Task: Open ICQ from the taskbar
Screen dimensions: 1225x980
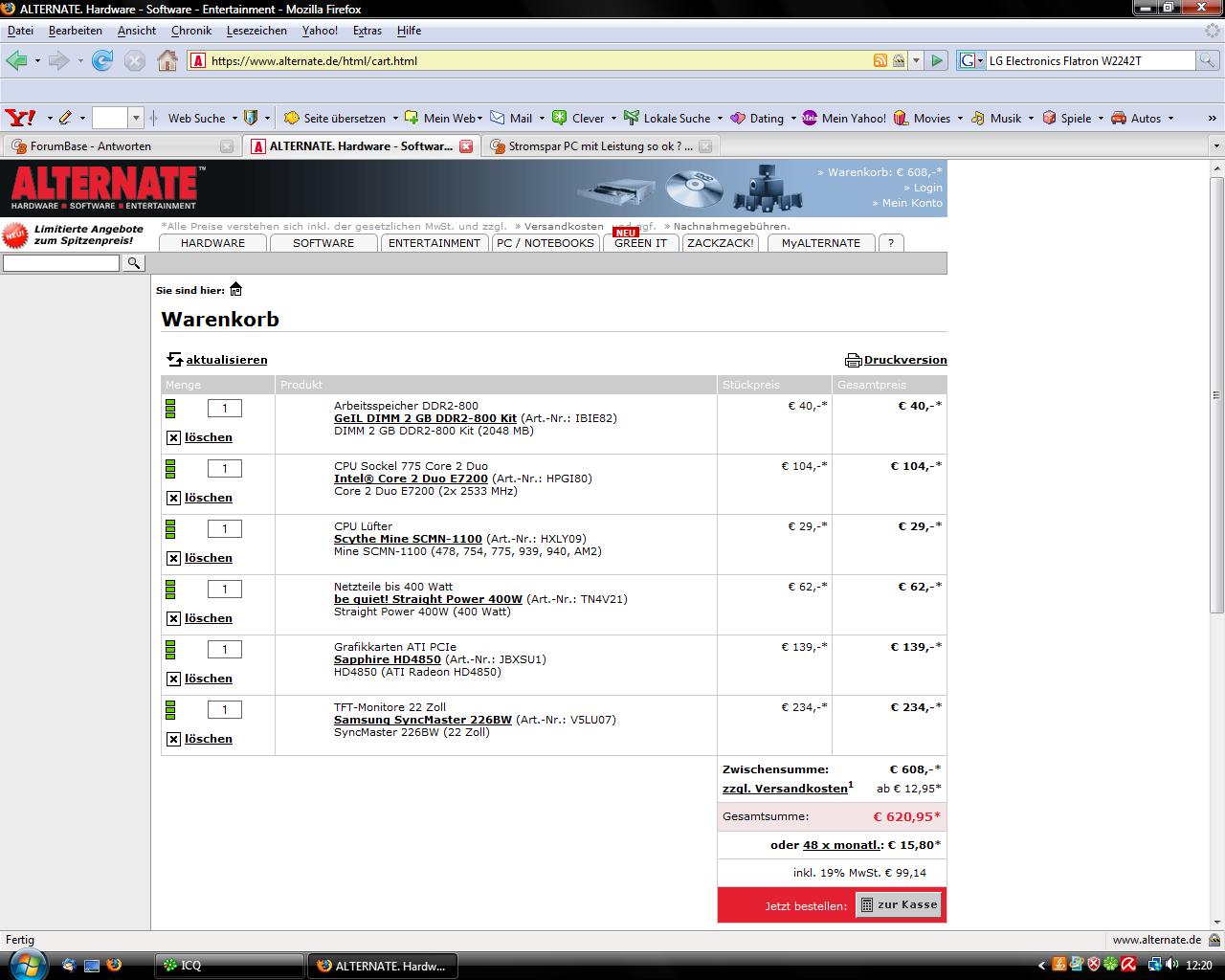Action: click(x=230, y=965)
